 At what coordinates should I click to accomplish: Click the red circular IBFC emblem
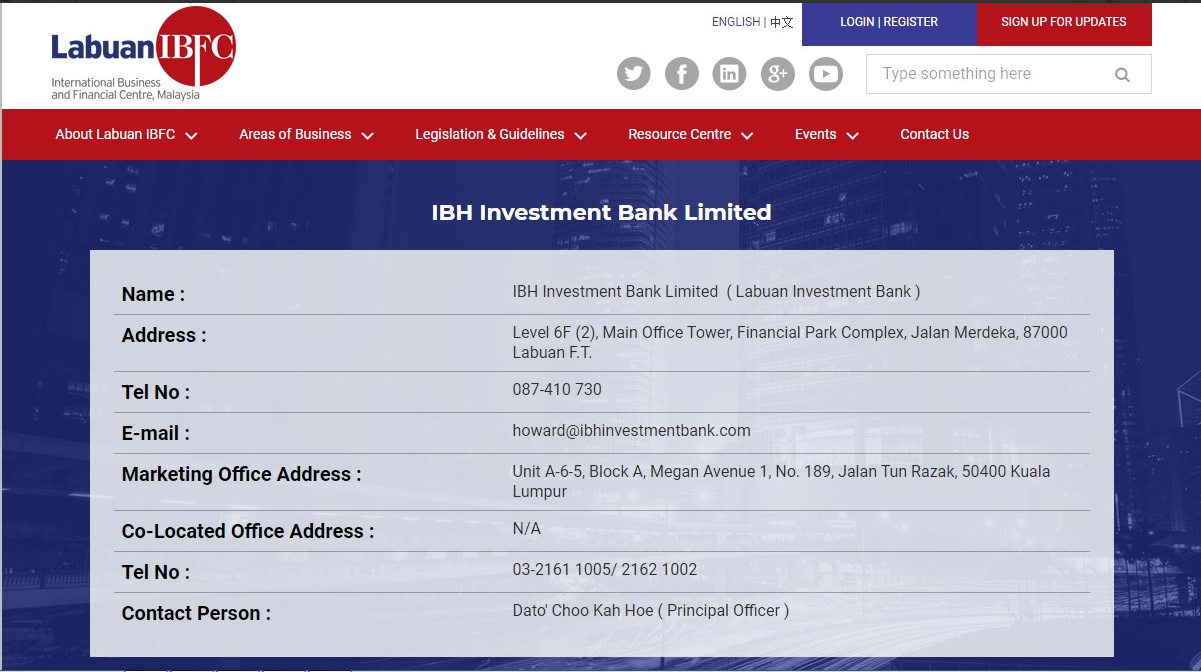(x=196, y=47)
